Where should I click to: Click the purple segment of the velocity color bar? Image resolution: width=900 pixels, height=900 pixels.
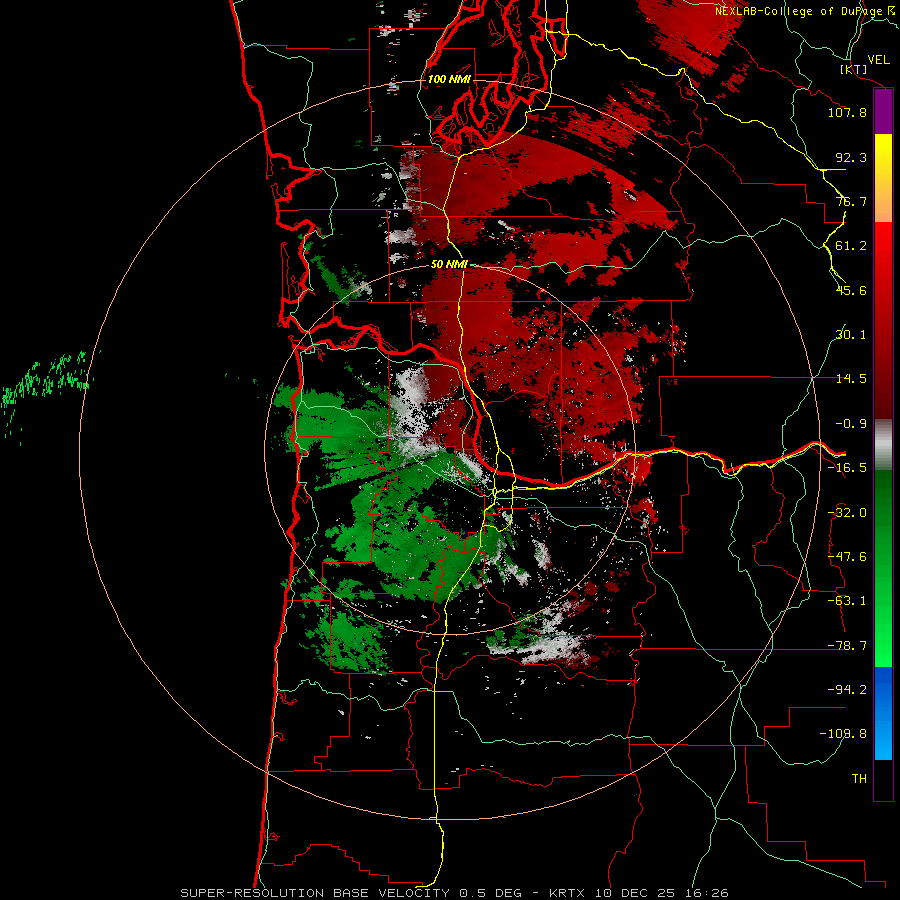(883, 111)
